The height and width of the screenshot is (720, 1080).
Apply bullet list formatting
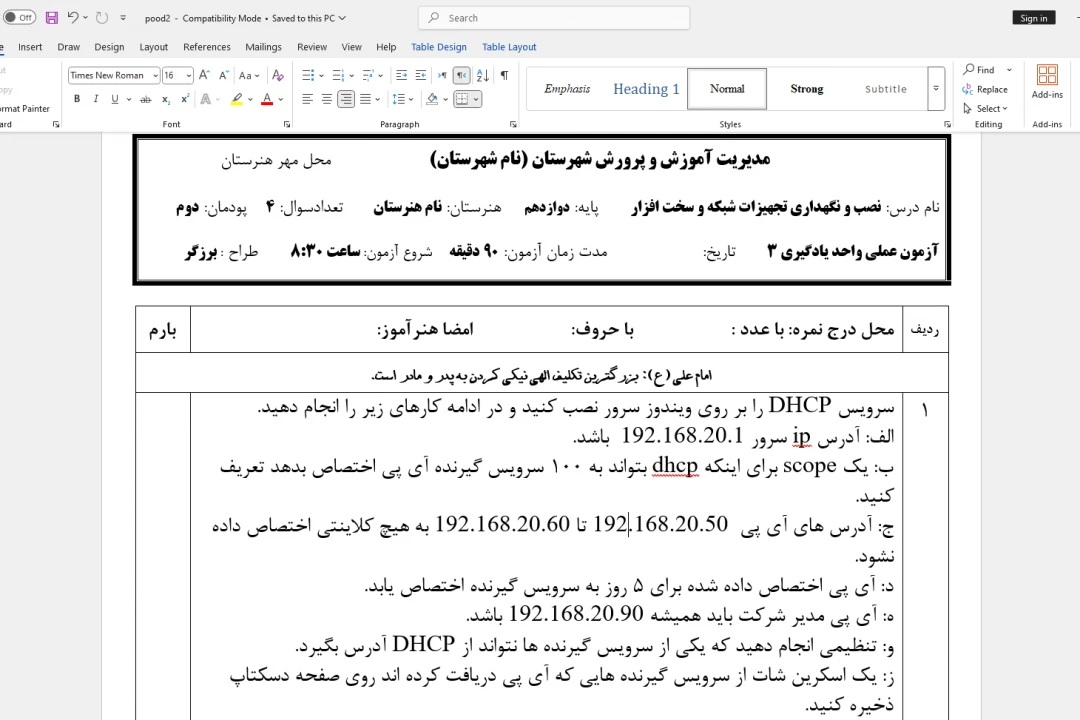[x=307, y=75]
